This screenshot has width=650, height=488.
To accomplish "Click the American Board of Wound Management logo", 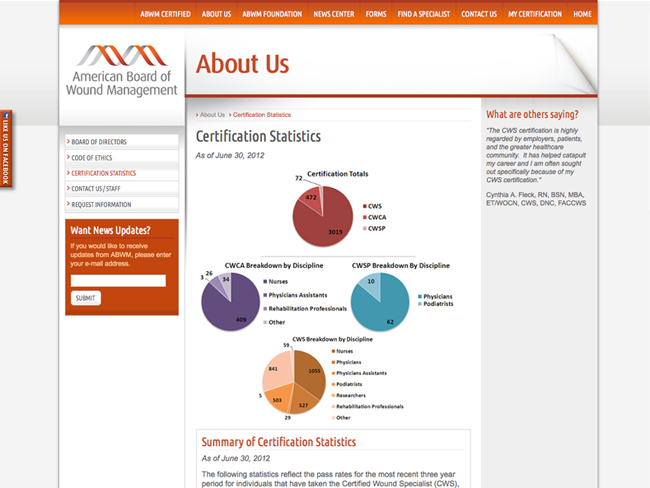I will pos(121,71).
